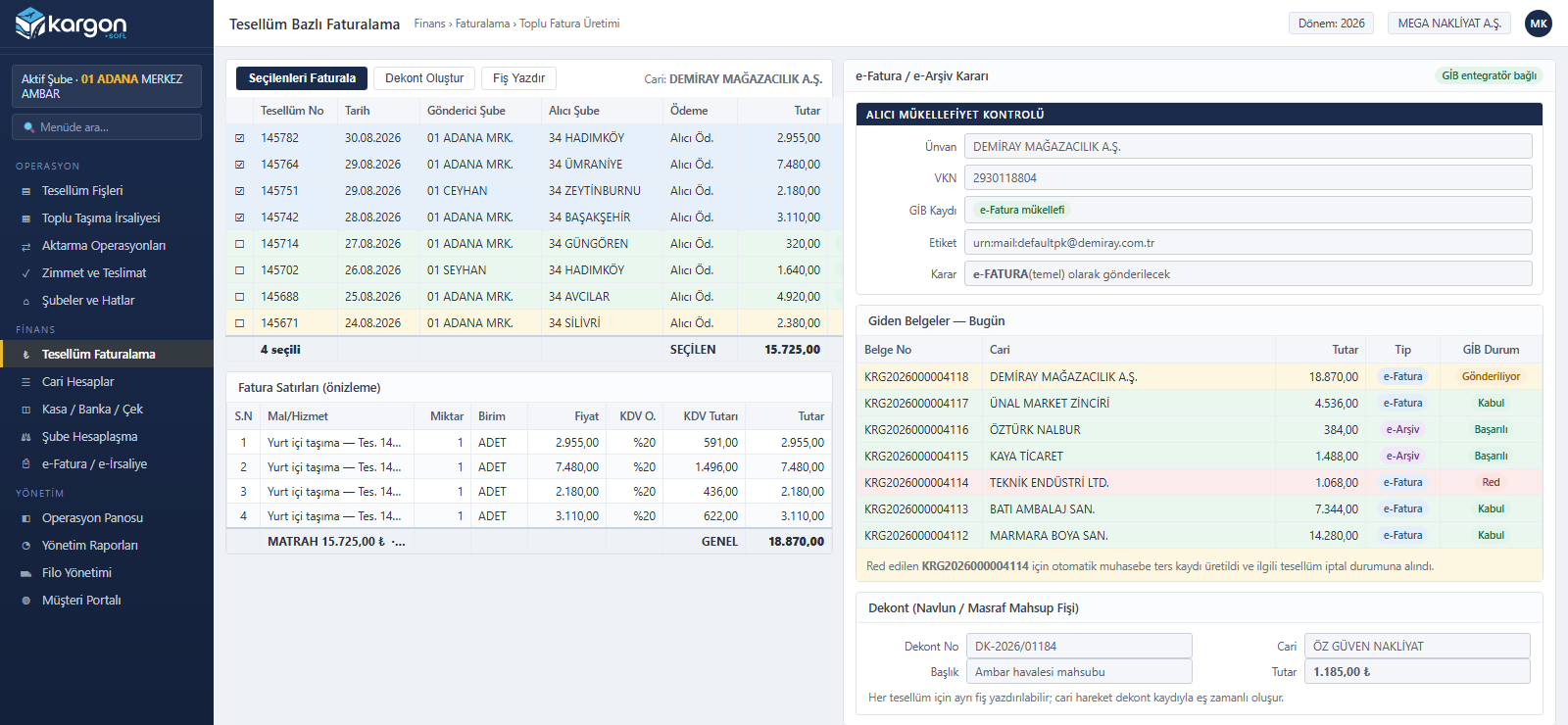Tick the checkbox for tesellüm 145714

coord(240,244)
